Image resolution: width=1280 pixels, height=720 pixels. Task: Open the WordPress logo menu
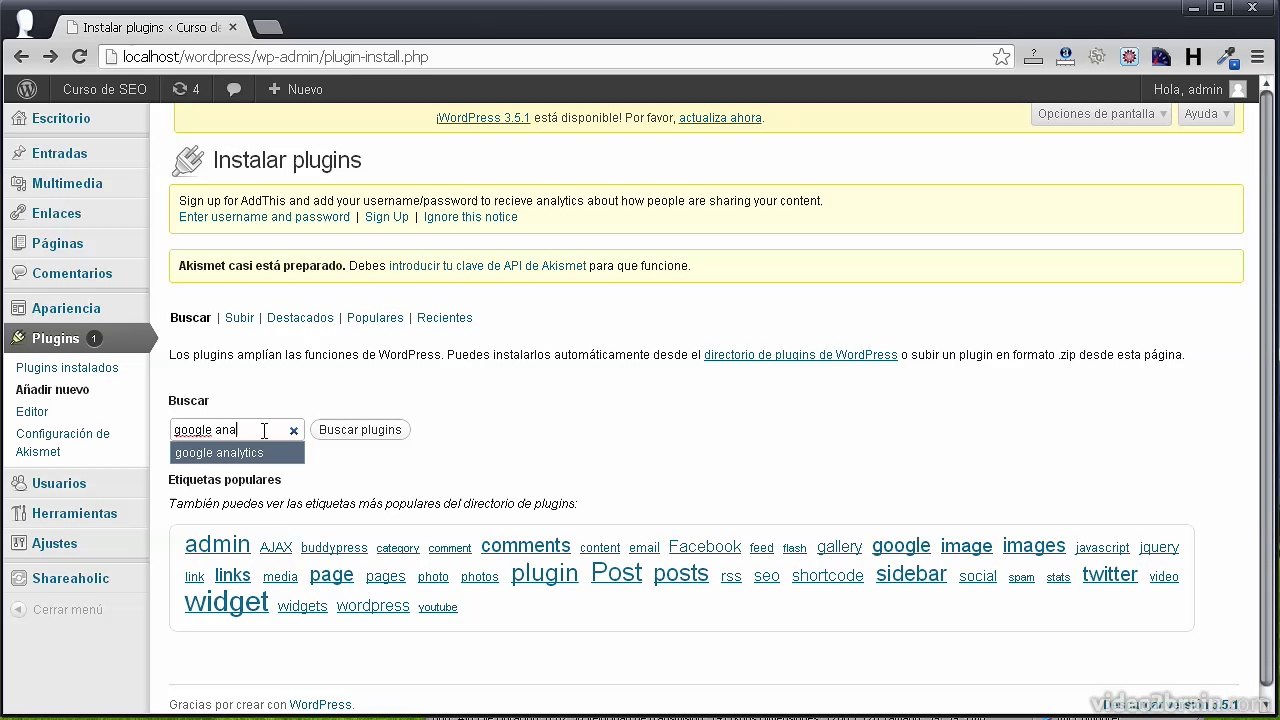[x=27, y=89]
